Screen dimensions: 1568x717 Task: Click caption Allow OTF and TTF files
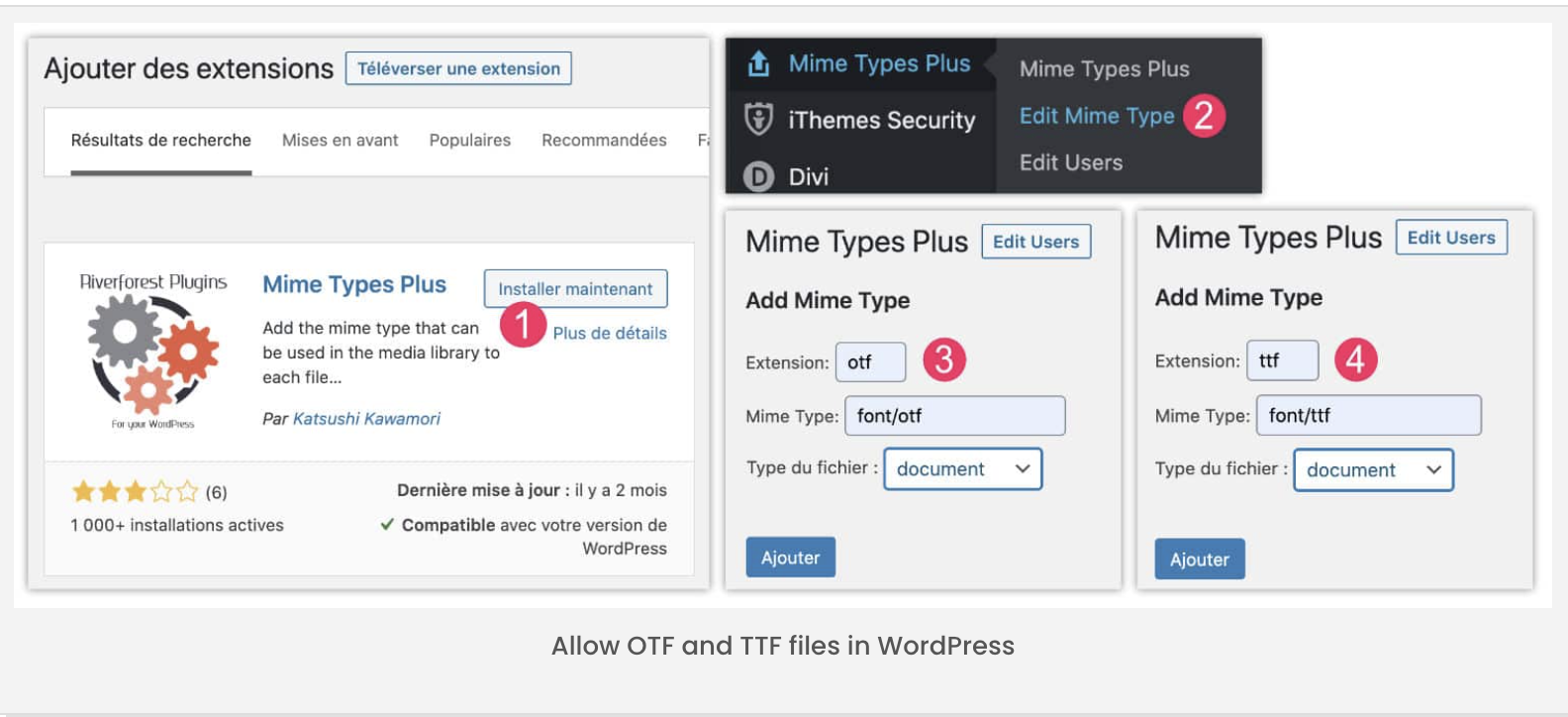point(783,646)
